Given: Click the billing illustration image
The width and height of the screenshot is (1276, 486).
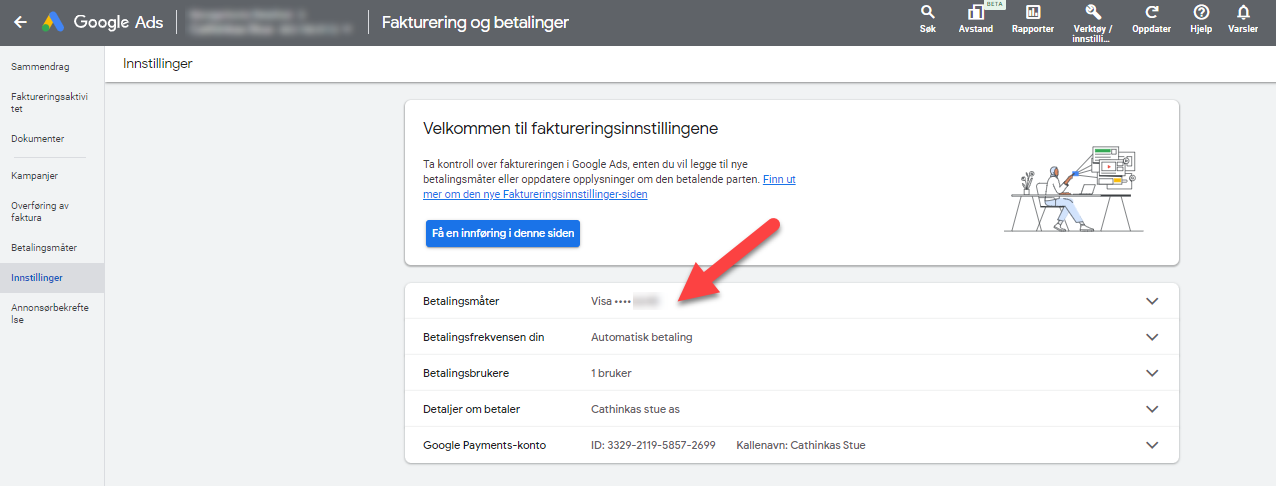Looking at the screenshot, I should [1073, 189].
